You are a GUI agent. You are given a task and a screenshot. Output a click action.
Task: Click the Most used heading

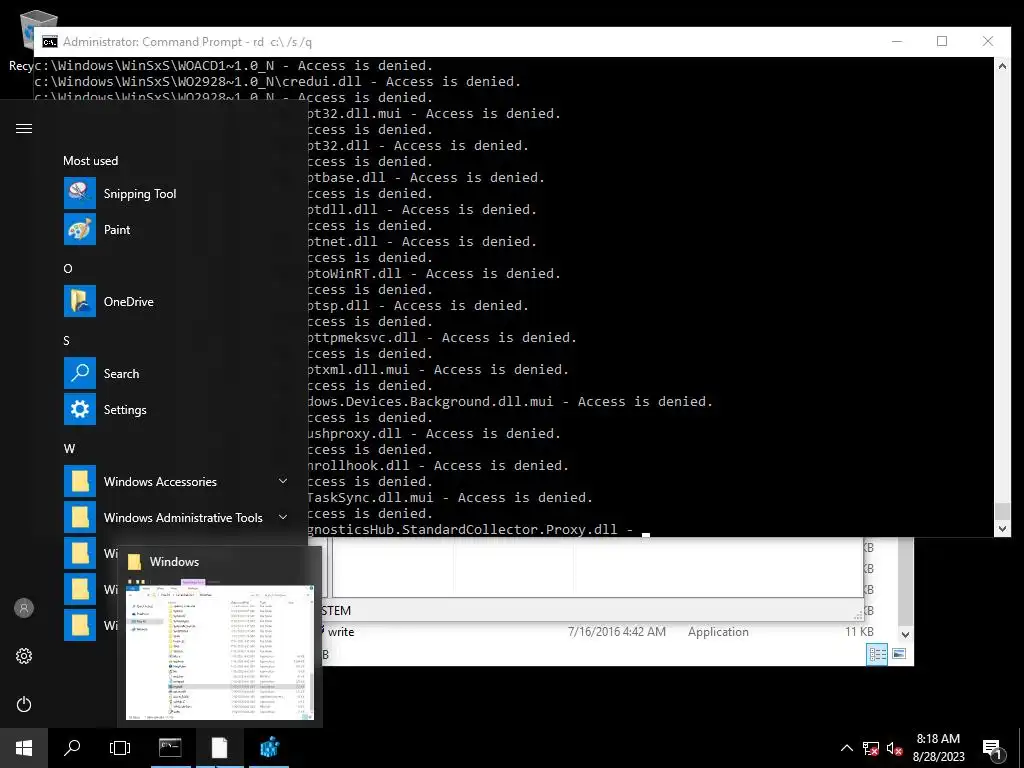point(91,161)
